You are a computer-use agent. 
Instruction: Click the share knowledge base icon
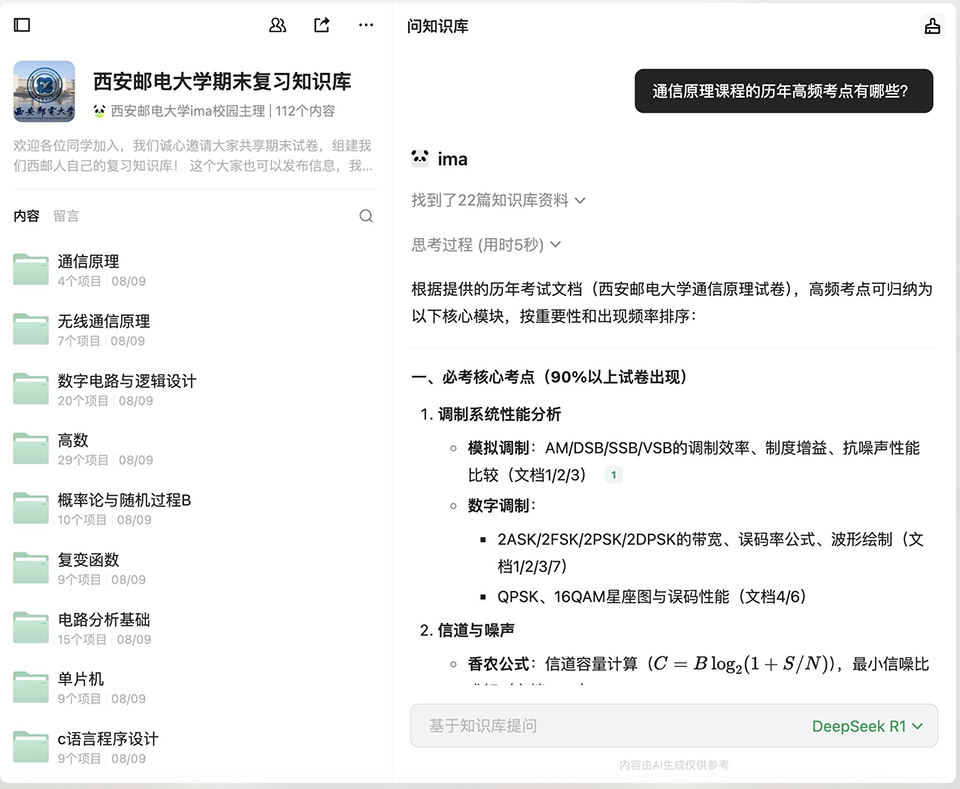(x=322, y=25)
